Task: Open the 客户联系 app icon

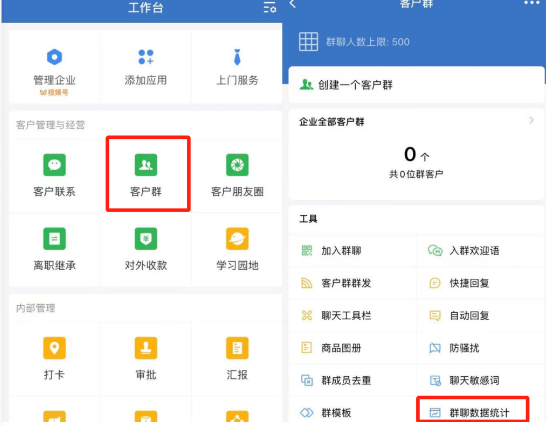Action: point(54,165)
